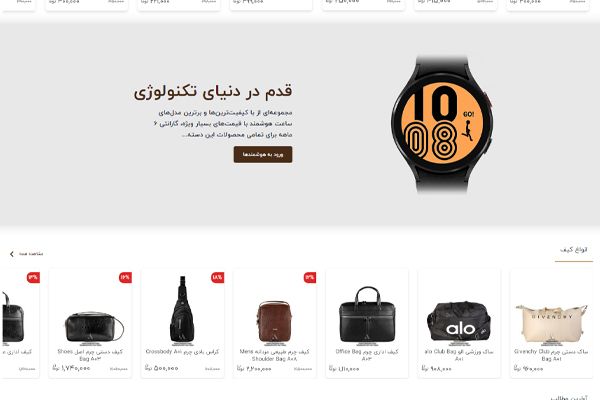
Task: Open the alo Club Bag product image
Action: (x=459, y=324)
